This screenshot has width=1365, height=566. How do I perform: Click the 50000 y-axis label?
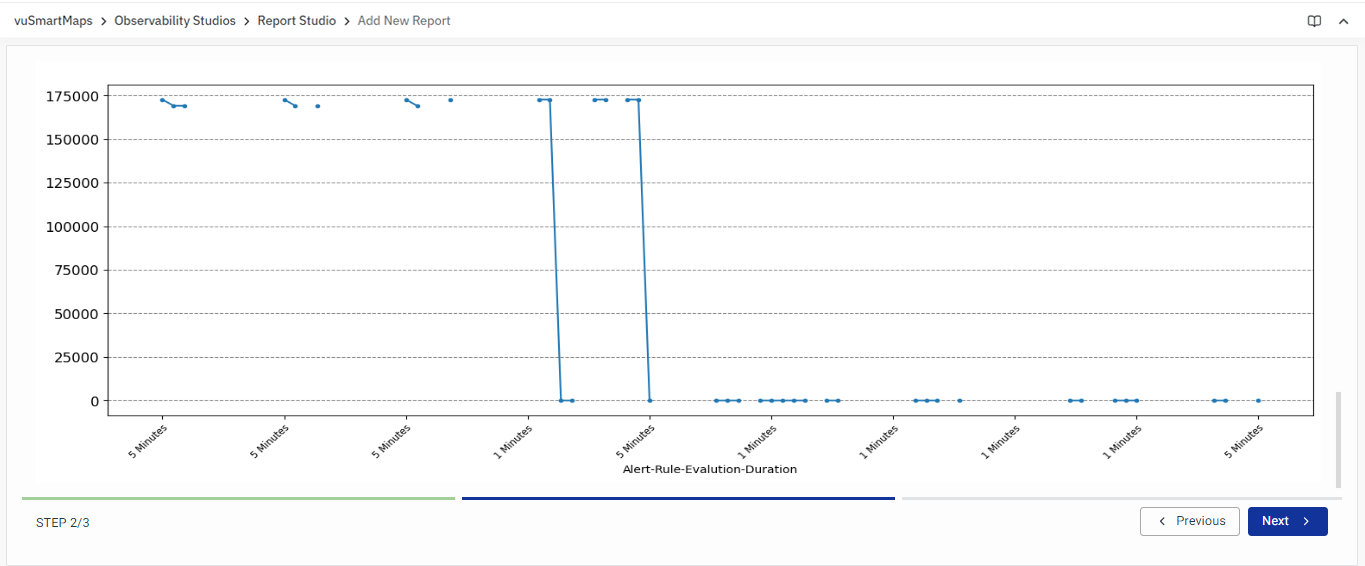76,314
